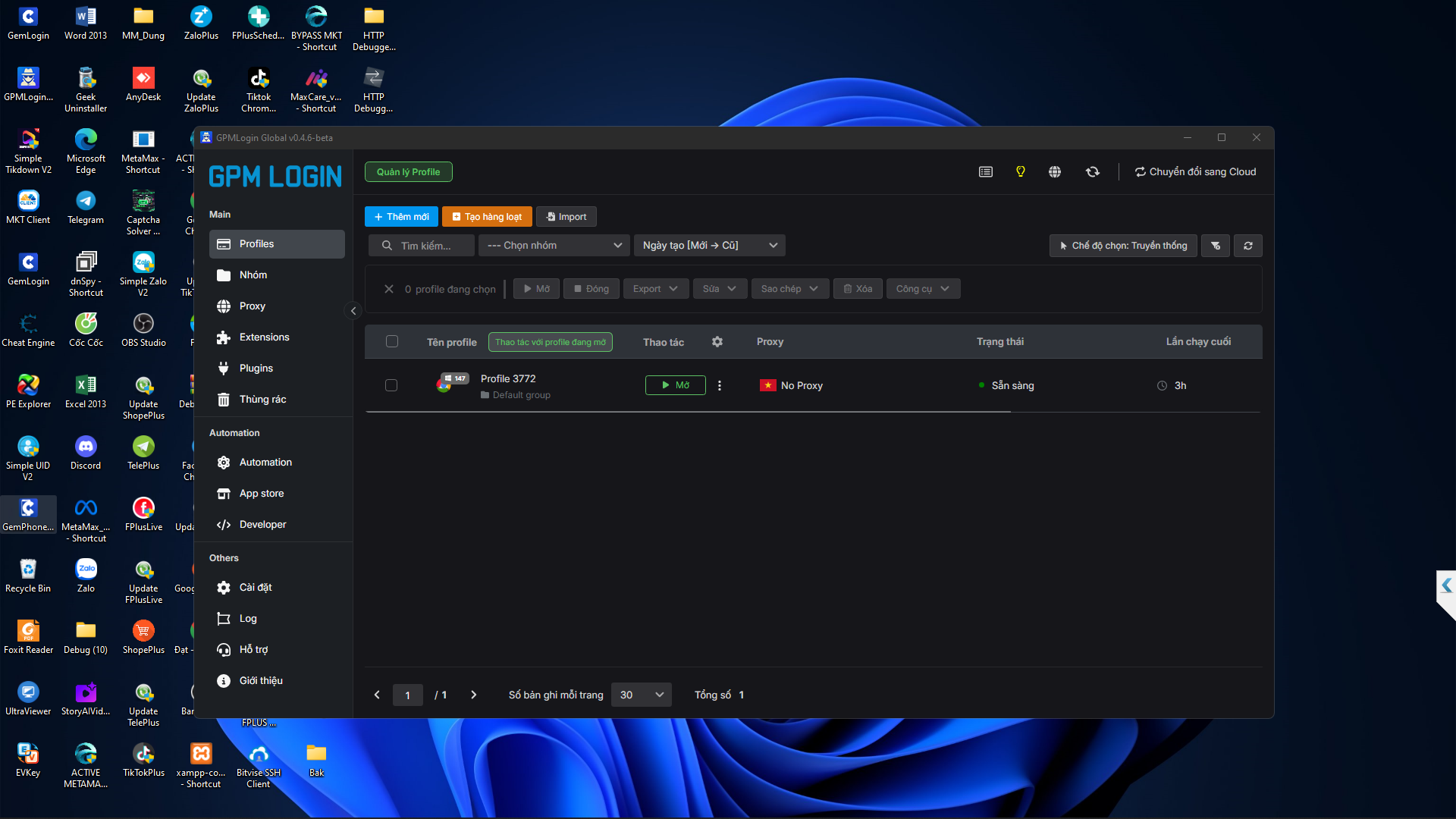The height and width of the screenshot is (819, 1456).
Task: Open three-dot menu for Profile 3772
Action: pyautogui.click(x=720, y=385)
